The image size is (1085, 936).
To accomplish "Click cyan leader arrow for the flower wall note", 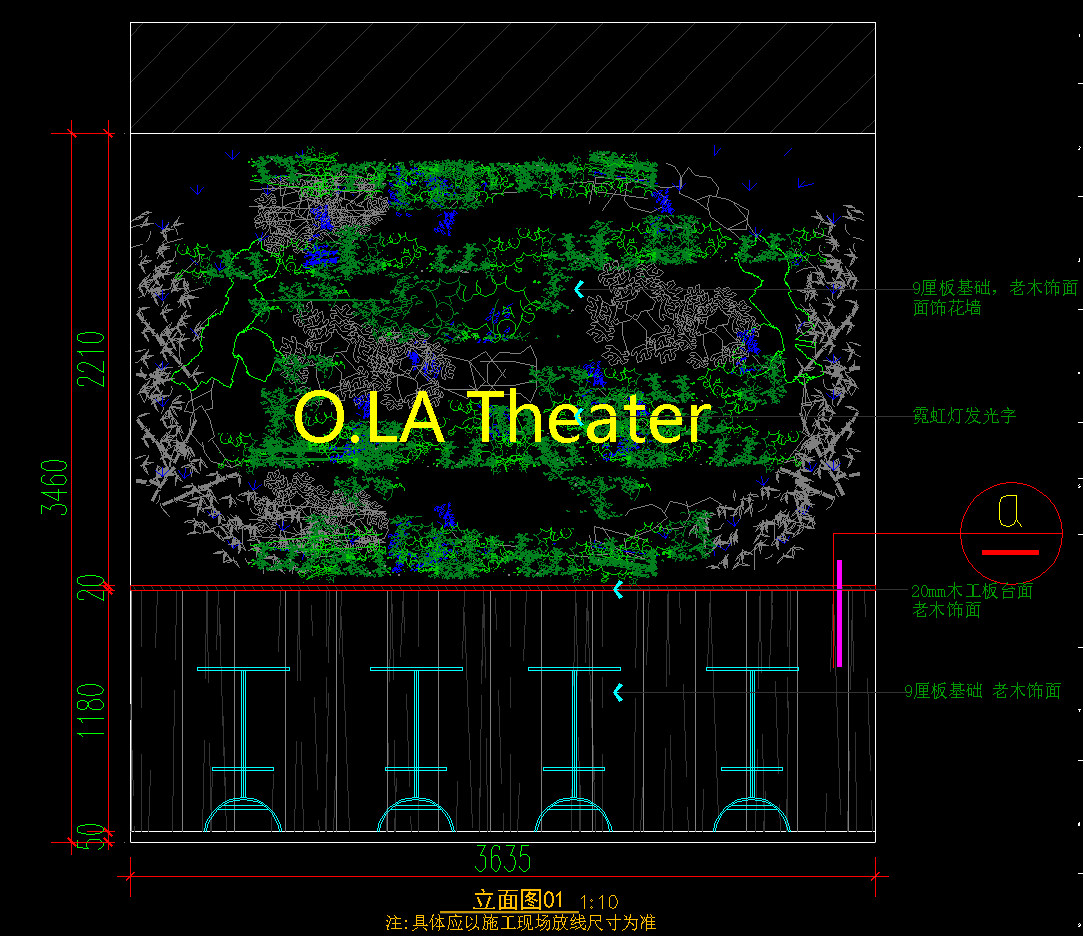I will 578,289.
